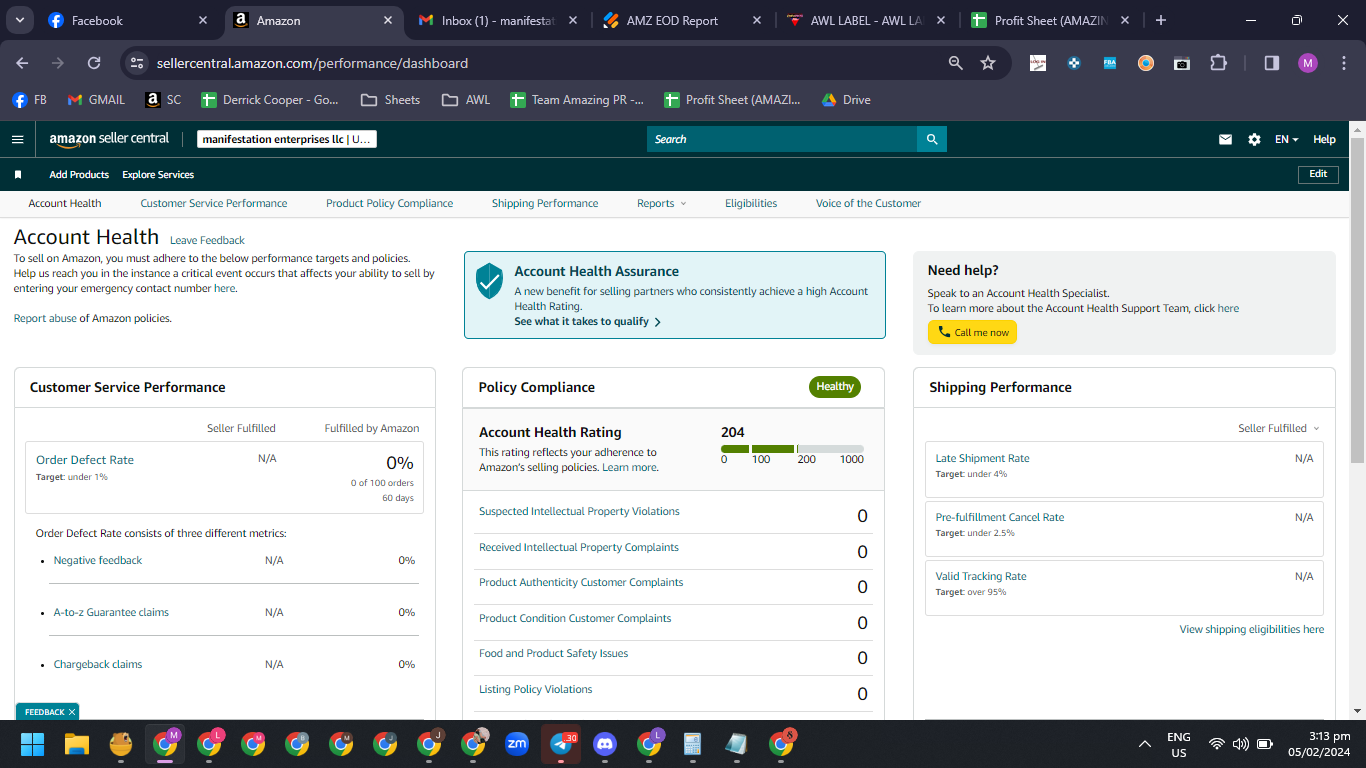
Task: Click View shipping eligibilities here link
Action: pos(1252,630)
